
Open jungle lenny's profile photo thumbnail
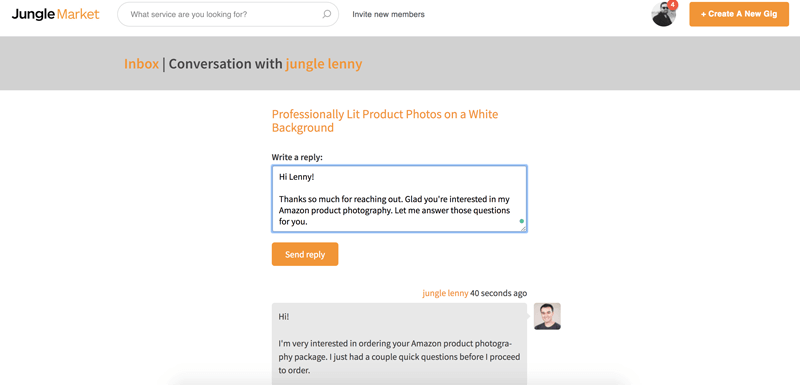(547, 316)
